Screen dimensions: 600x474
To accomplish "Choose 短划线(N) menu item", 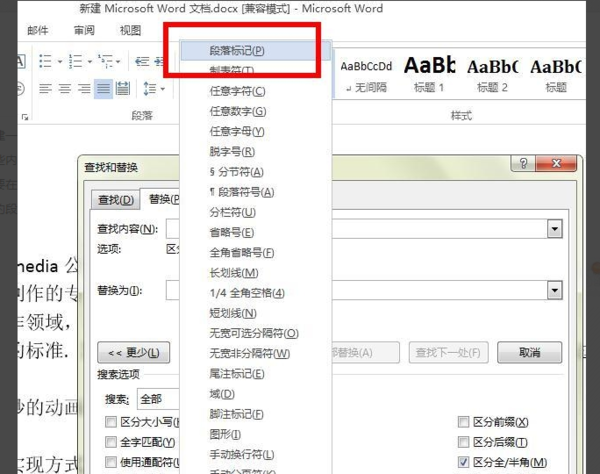I will (x=256, y=313).
